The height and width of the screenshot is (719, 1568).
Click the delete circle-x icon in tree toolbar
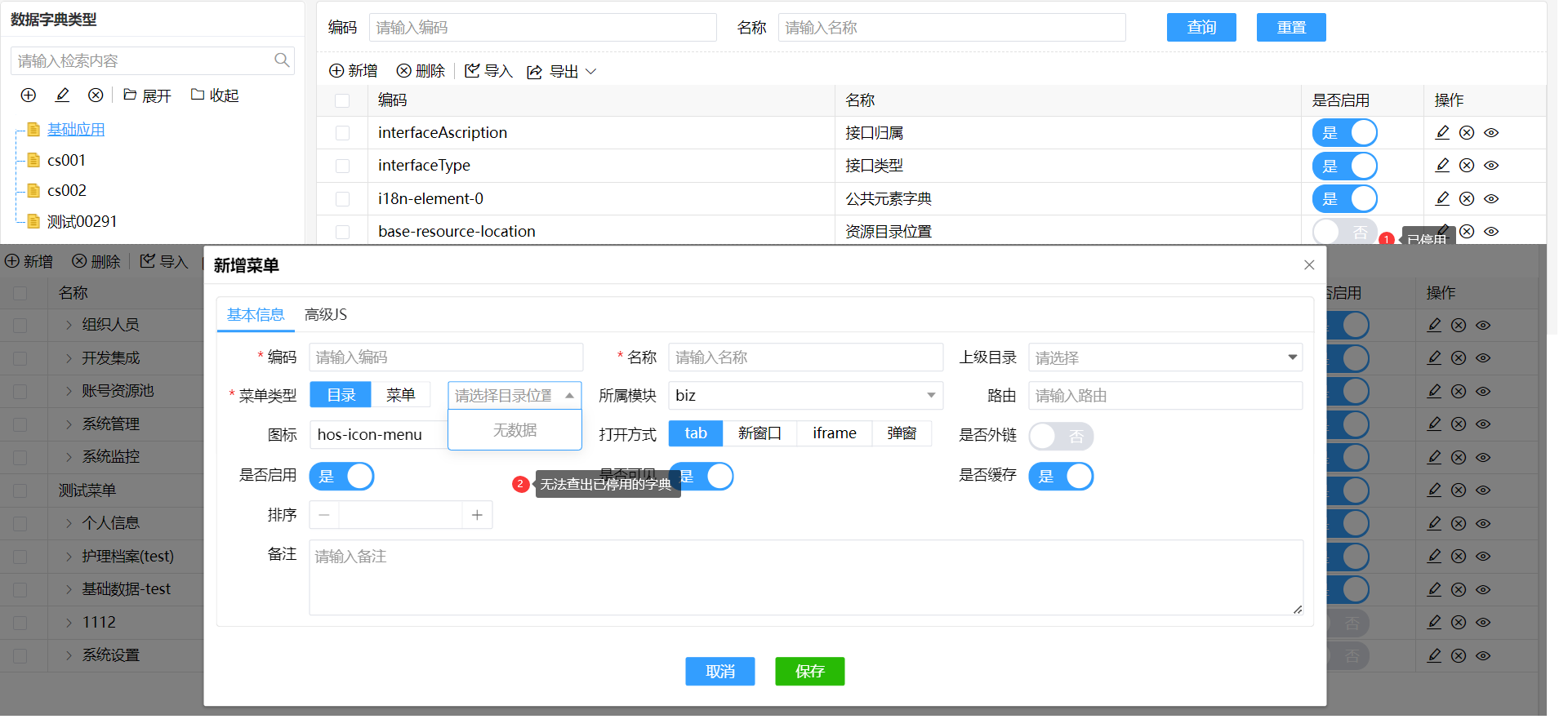click(x=96, y=95)
